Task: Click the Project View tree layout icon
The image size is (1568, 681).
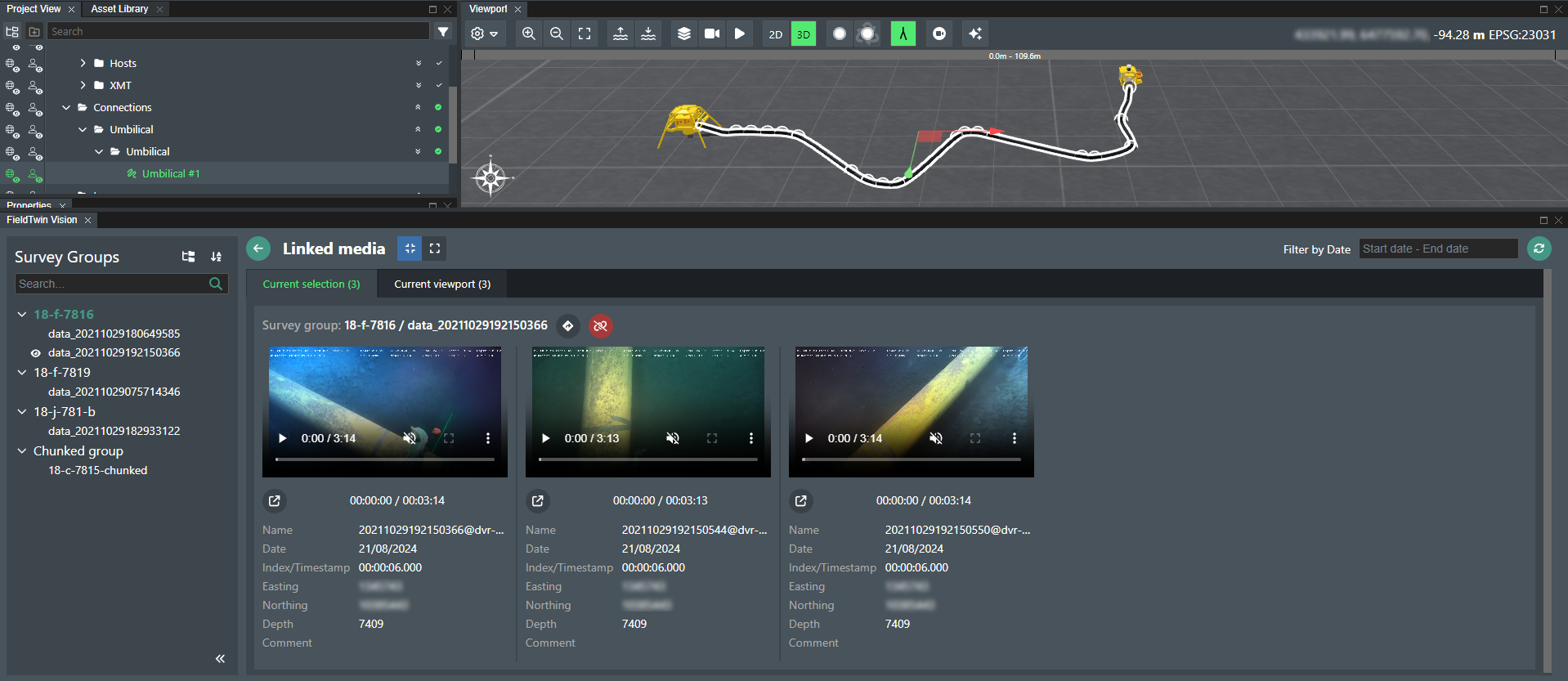Action: point(12,32)
